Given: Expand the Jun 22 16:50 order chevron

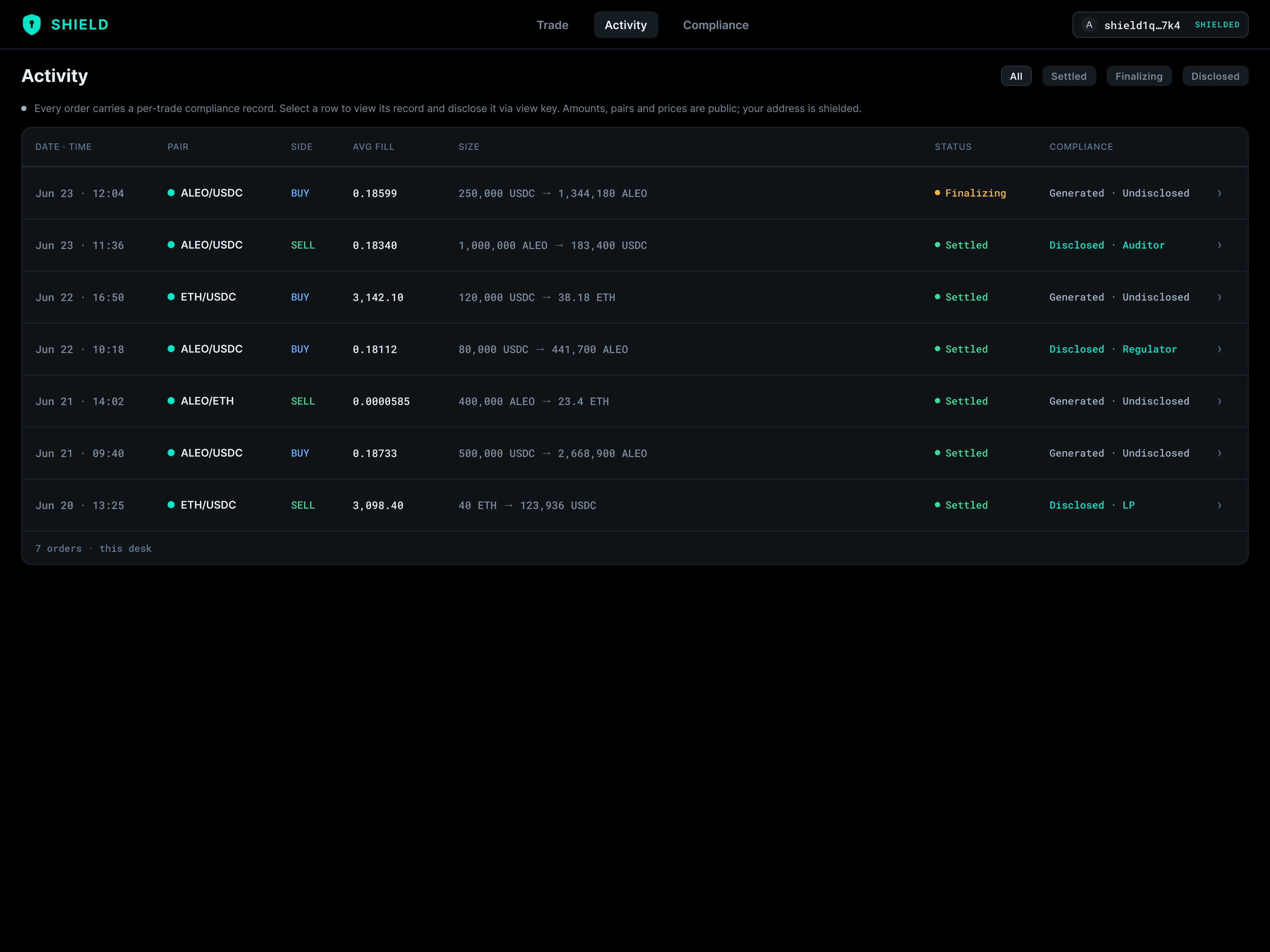Looking at the screenshot, I should (x=1219, y=297).
